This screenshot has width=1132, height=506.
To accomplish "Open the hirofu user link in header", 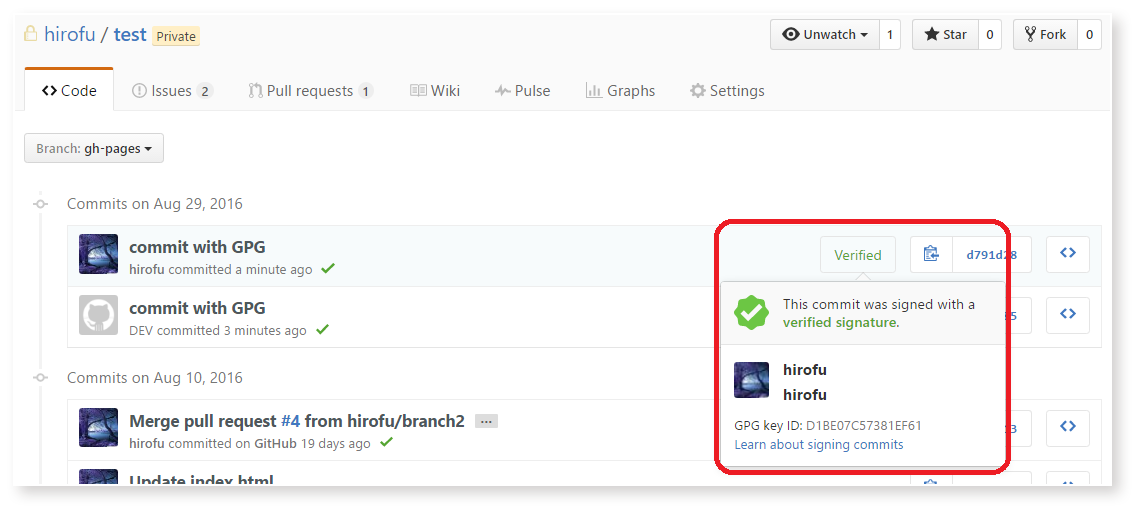I will coord(69,35).
